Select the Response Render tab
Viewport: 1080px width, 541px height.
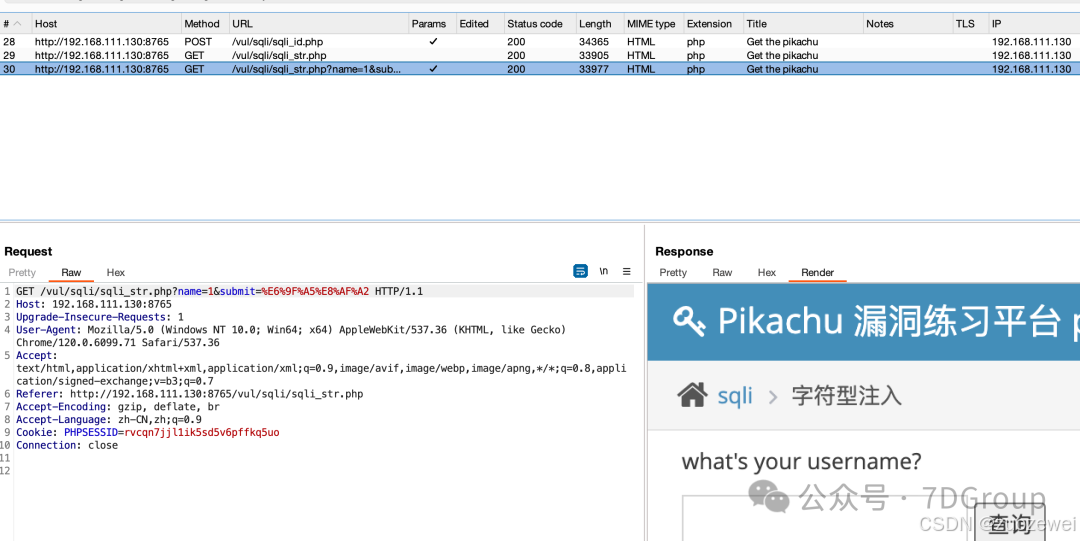coord(818,272)
